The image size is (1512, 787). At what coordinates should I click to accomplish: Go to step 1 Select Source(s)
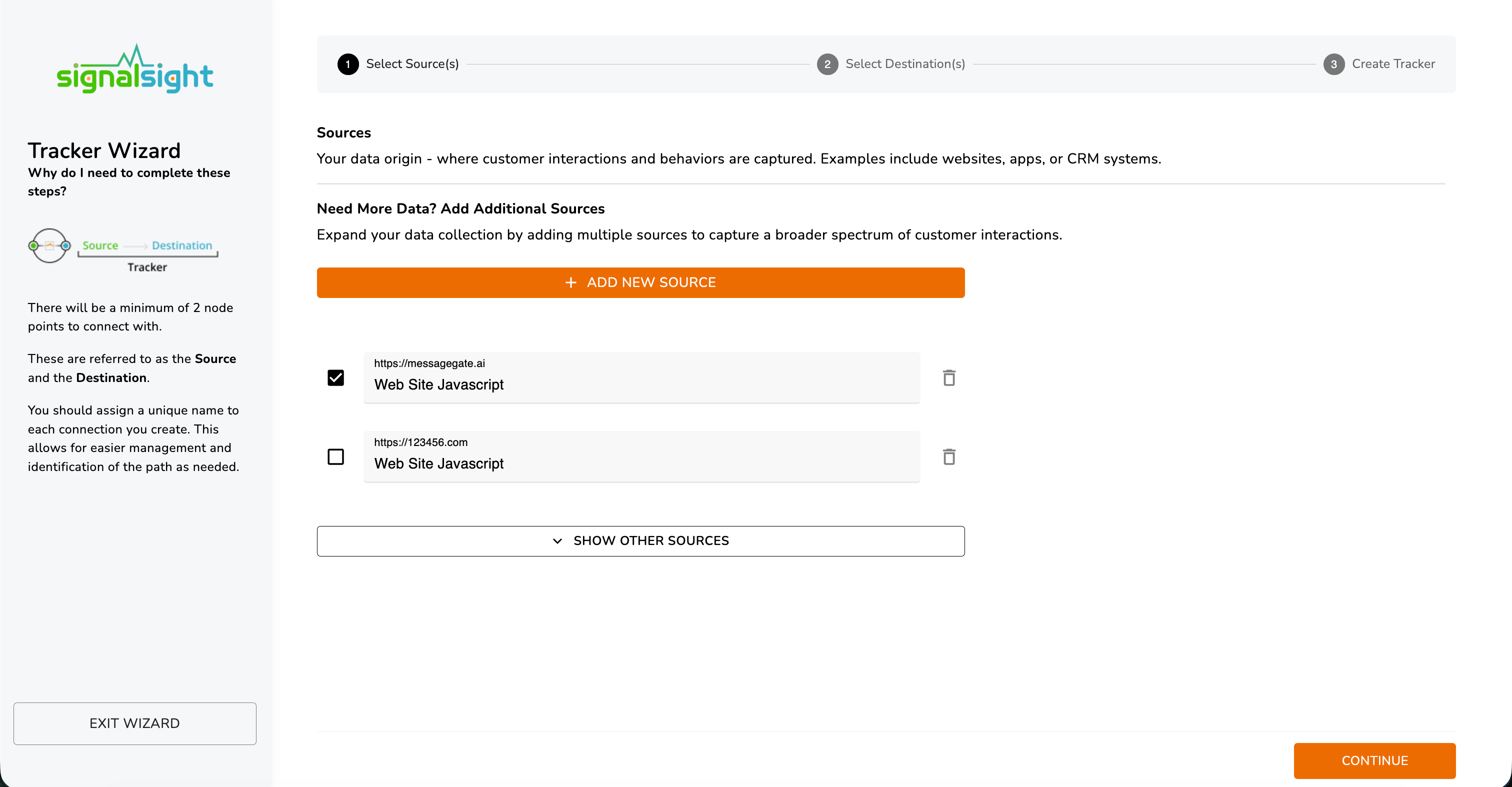coord(398,64)
